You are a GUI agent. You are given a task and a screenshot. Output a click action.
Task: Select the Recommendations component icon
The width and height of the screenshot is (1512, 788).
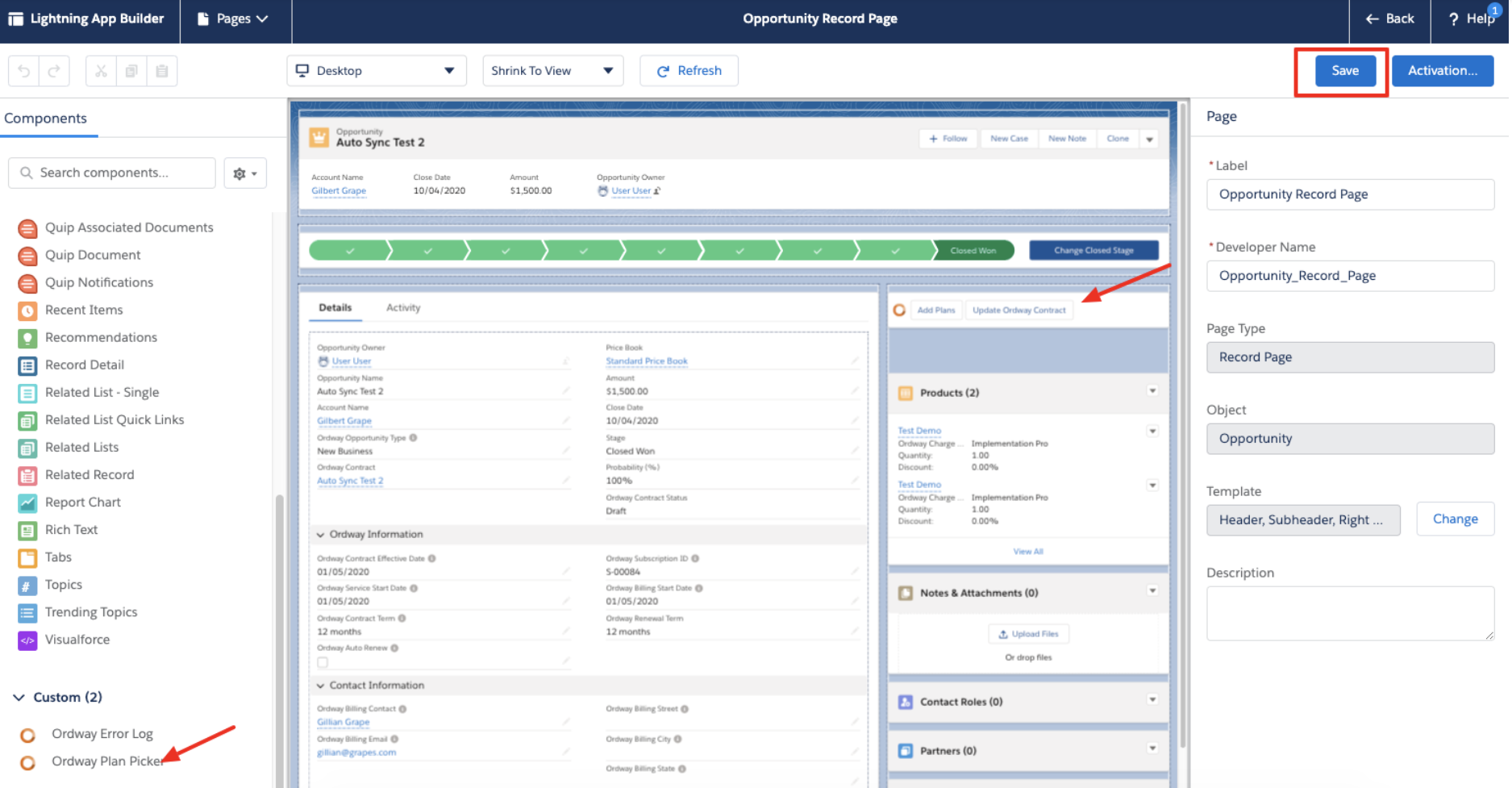pos(27,338)
